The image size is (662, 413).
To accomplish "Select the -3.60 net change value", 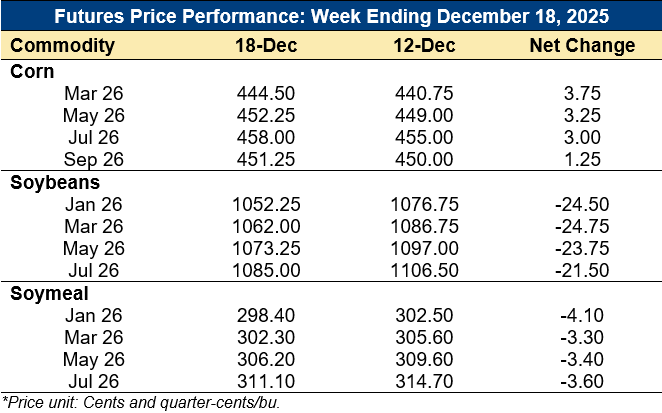I will pyautogui.click(x=581, y=379).
